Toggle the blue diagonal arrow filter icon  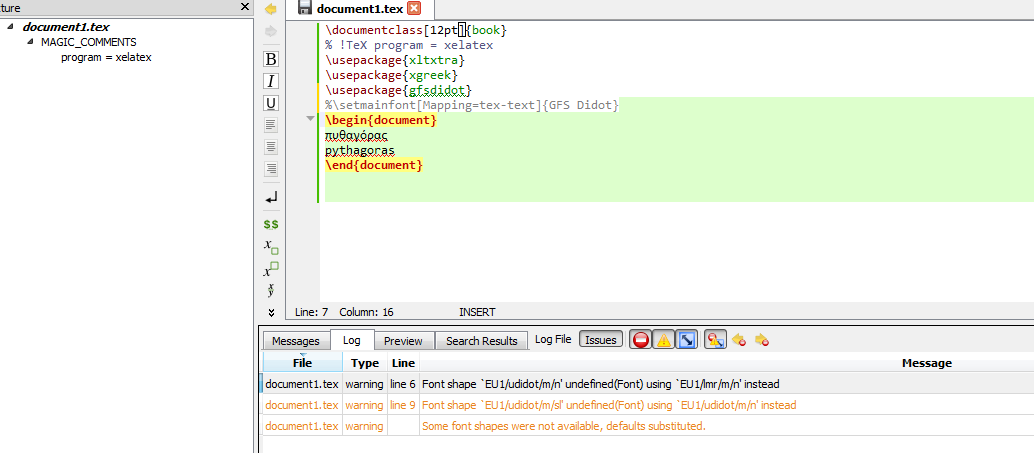[x=686, y=340]
